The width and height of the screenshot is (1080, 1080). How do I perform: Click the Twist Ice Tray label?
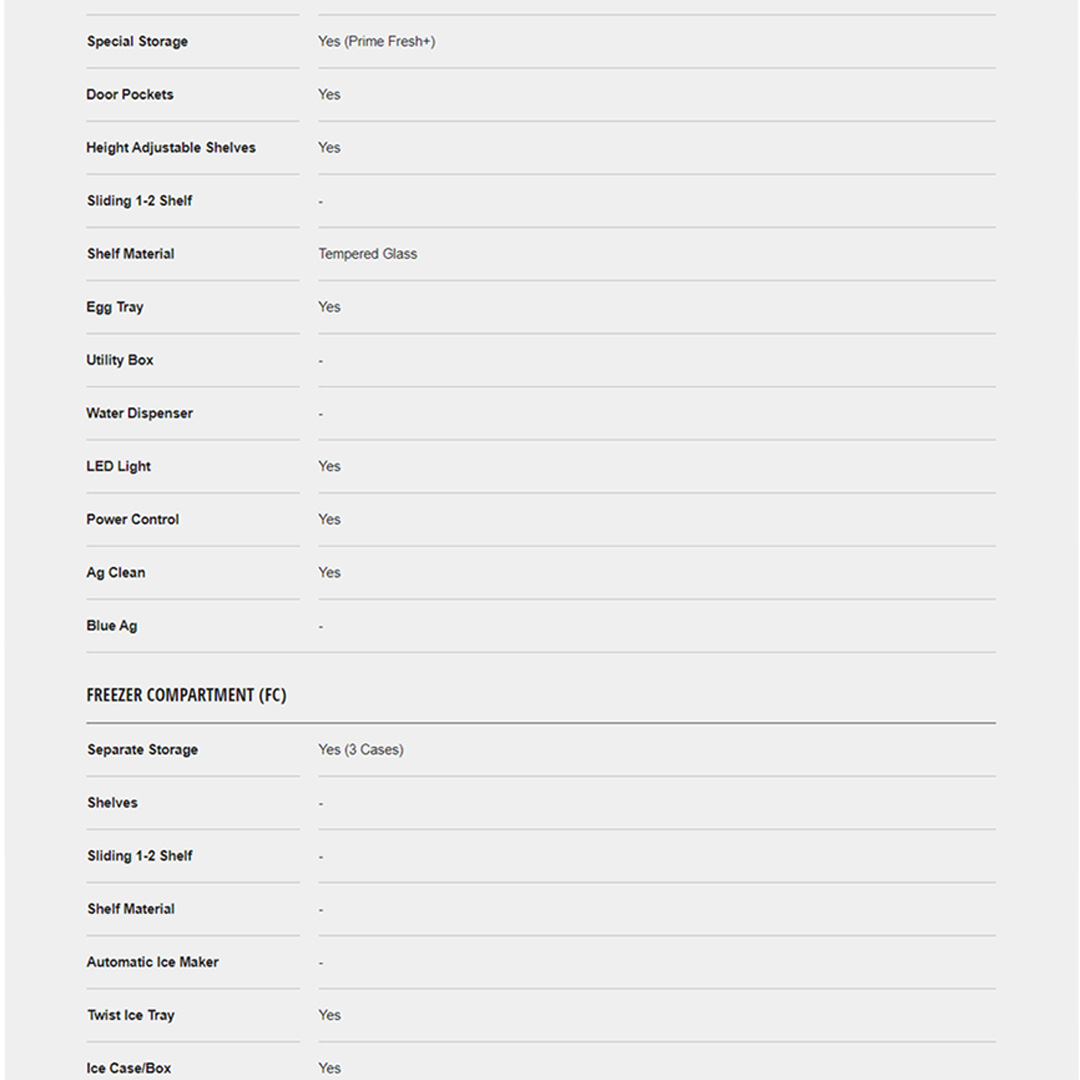(131, 1015)
